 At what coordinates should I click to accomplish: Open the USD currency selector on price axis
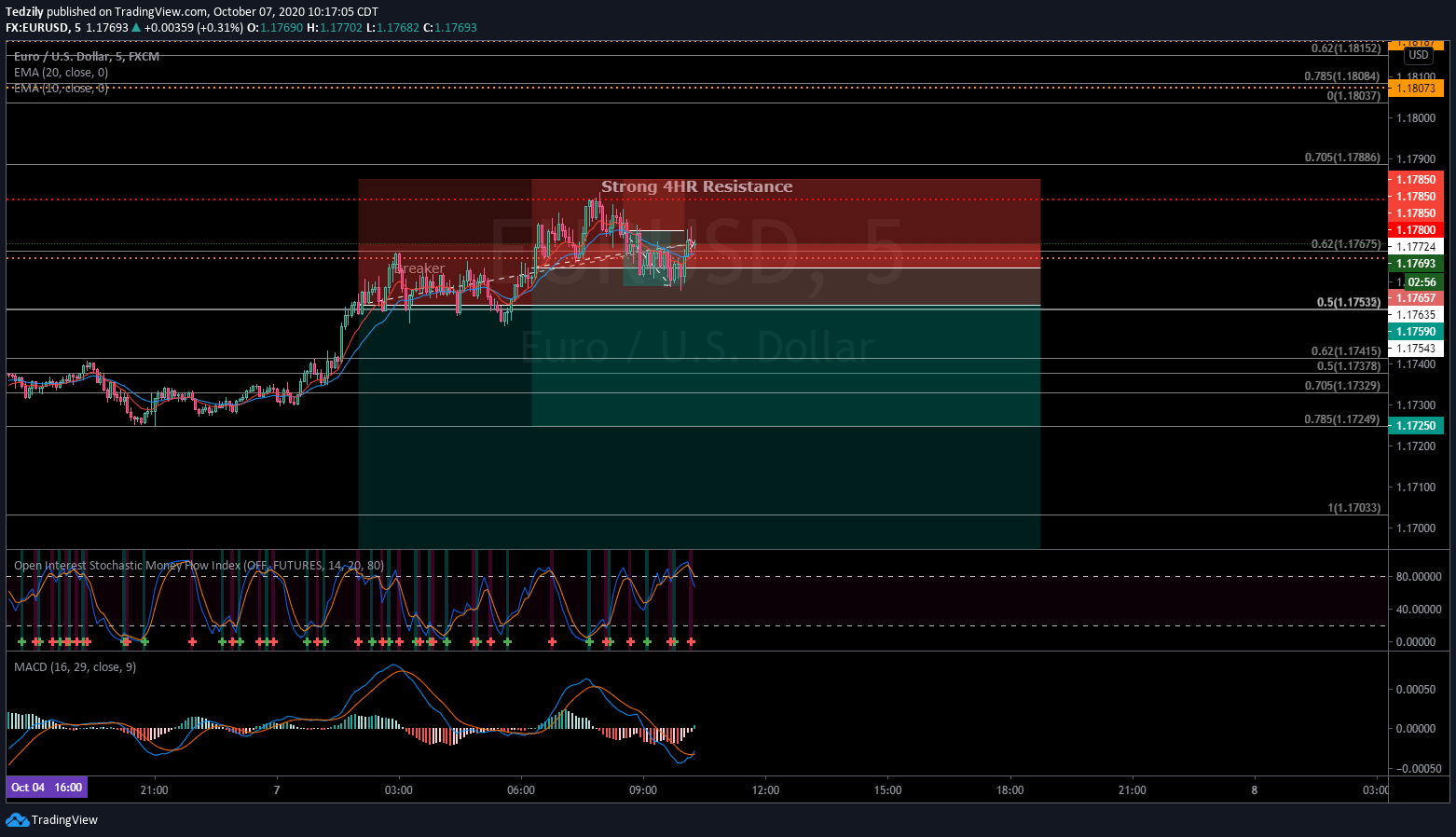point(1418,55)
